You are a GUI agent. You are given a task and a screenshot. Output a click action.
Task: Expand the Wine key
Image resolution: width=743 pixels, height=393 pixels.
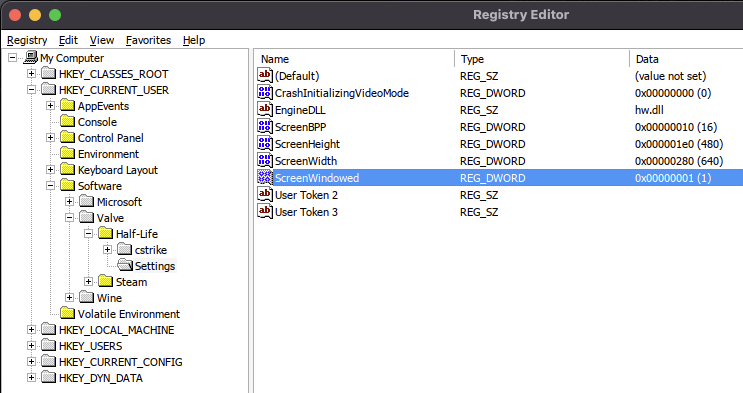pos(69,297)
